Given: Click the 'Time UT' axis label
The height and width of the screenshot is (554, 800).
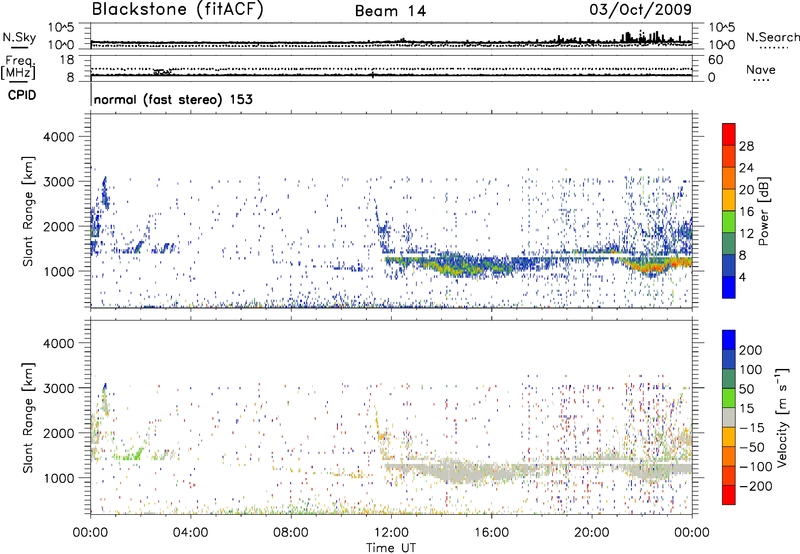Looking at the screenshot, I should tap(391, 548).
